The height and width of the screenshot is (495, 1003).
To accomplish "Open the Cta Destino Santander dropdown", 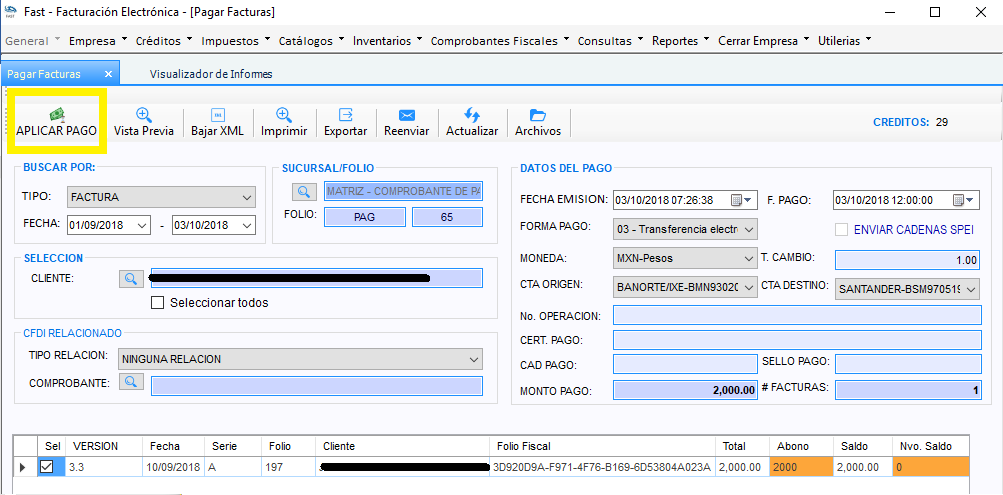I will (x=972, y=289).
